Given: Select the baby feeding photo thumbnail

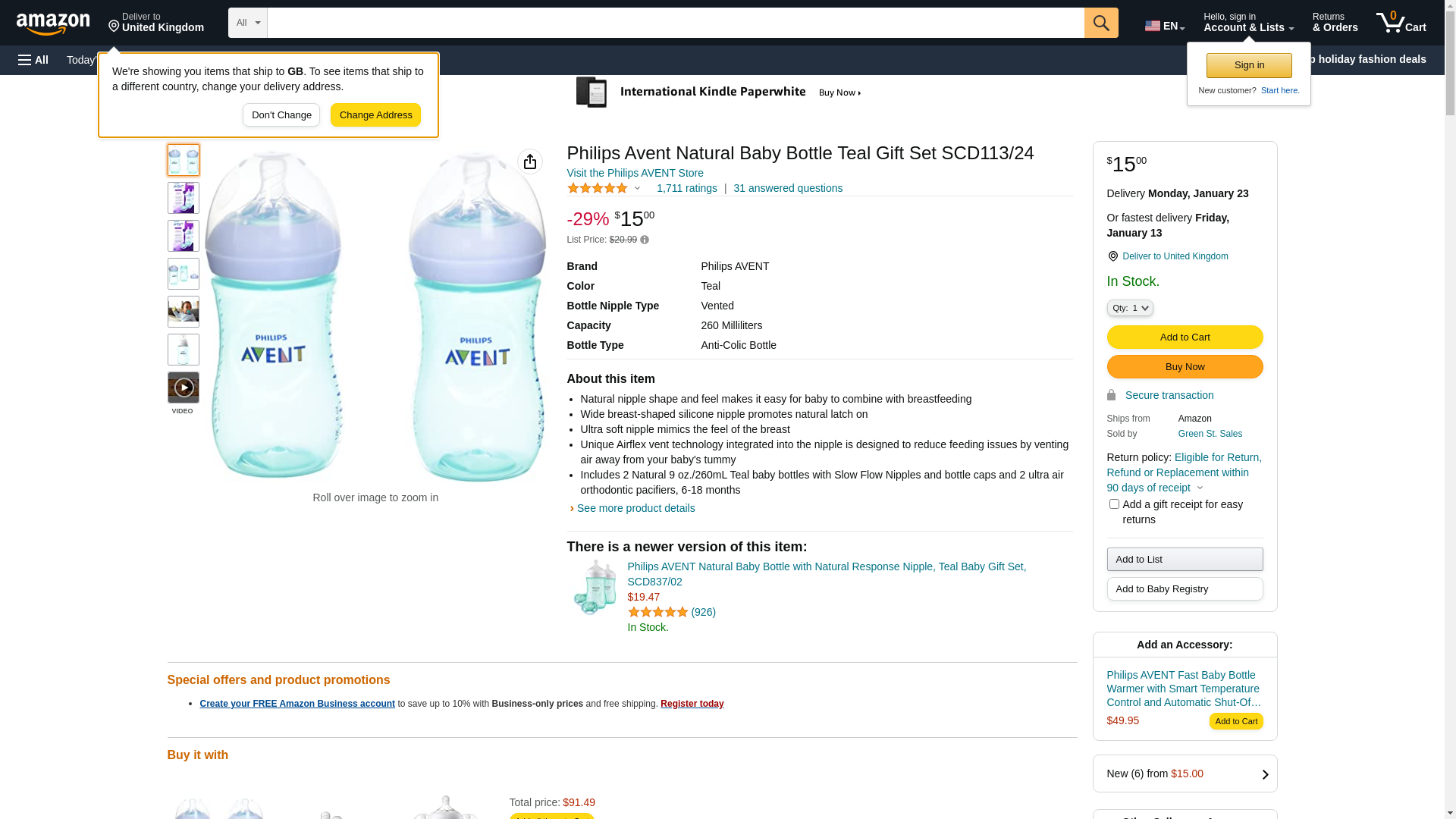Looking at the screenshot, I should coord(184,312).
